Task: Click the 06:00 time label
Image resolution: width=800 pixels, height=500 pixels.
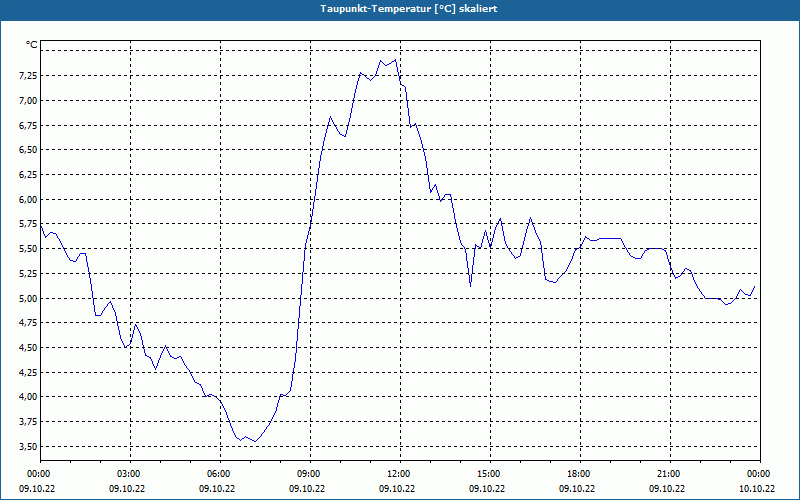Action: pyautogui.click(x=220, y=474)
